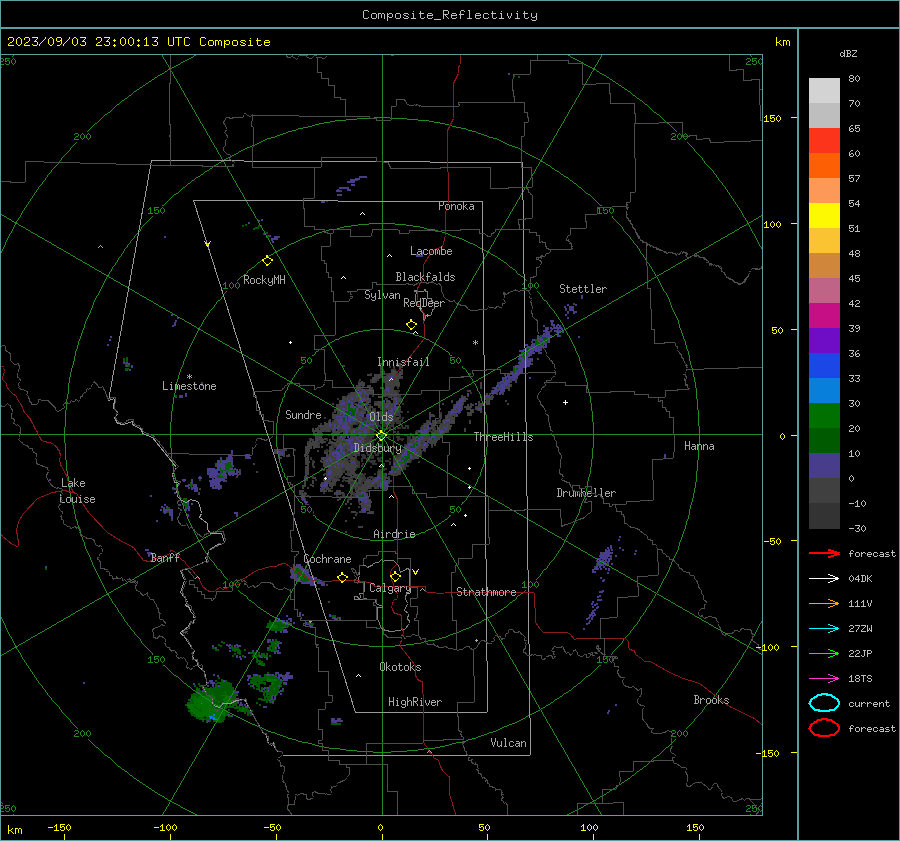Select the green 20–30 dBZ swatch
The height and width of the screenshot is (841, 900).
click(824, 415)
